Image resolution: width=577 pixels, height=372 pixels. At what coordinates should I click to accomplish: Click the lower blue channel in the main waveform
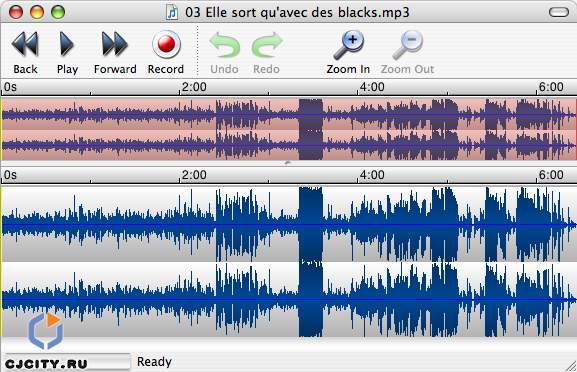(x=288, y=300)
